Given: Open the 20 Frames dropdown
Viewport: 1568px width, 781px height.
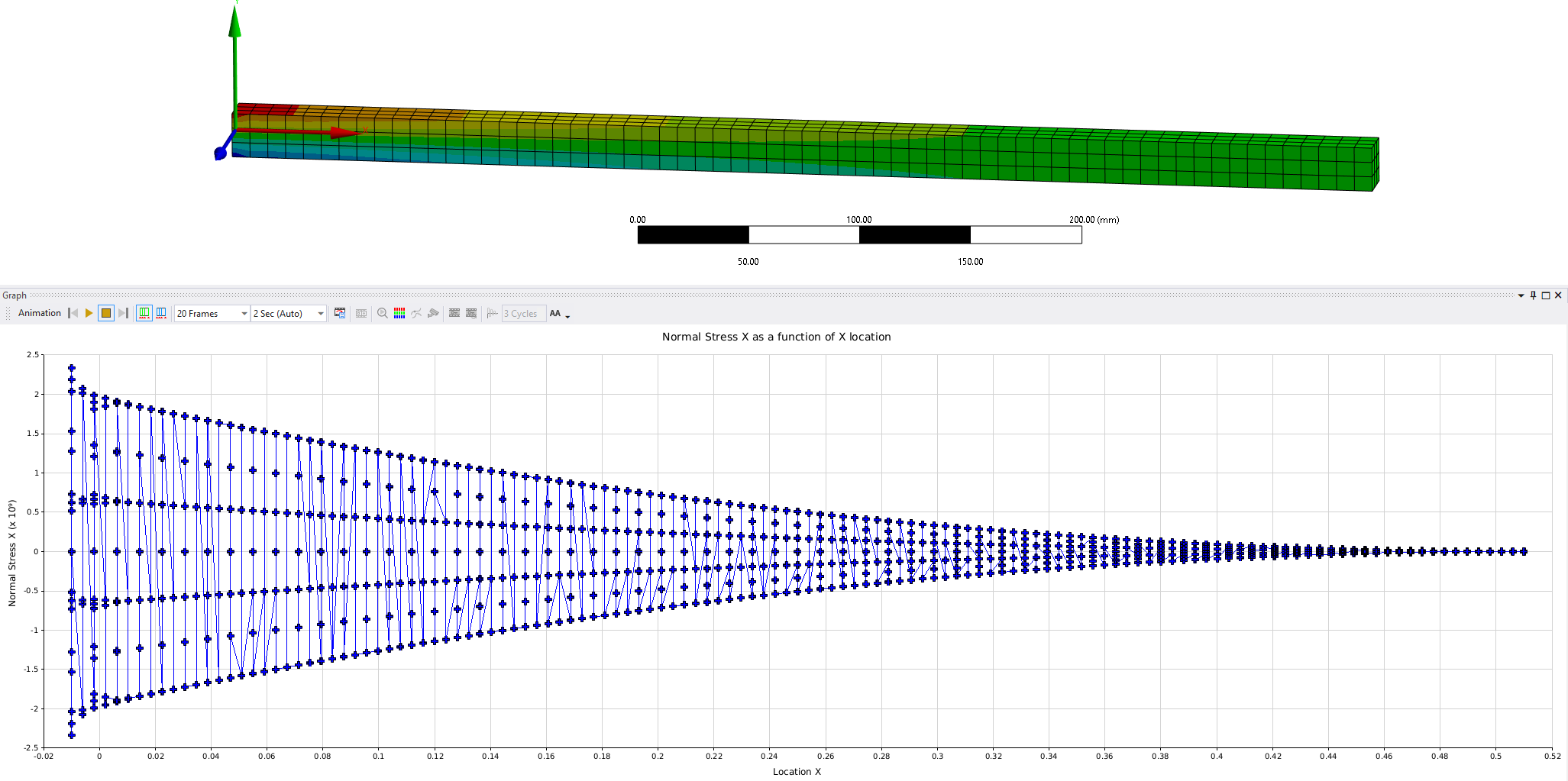Looking at the screenshot, I should click(243, 313).
